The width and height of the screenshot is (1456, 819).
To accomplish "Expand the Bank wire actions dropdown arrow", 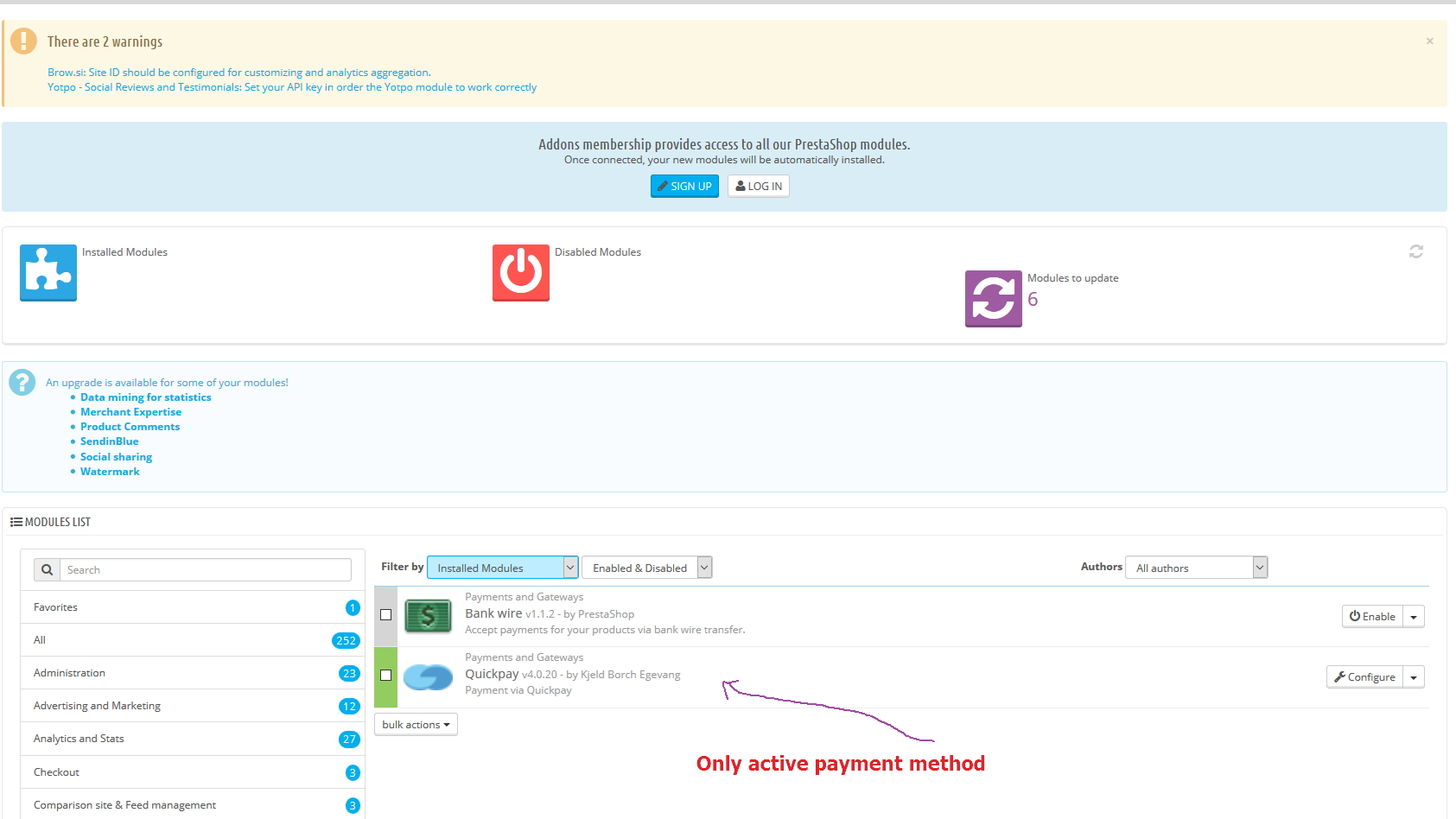I will pos(1414,617).
